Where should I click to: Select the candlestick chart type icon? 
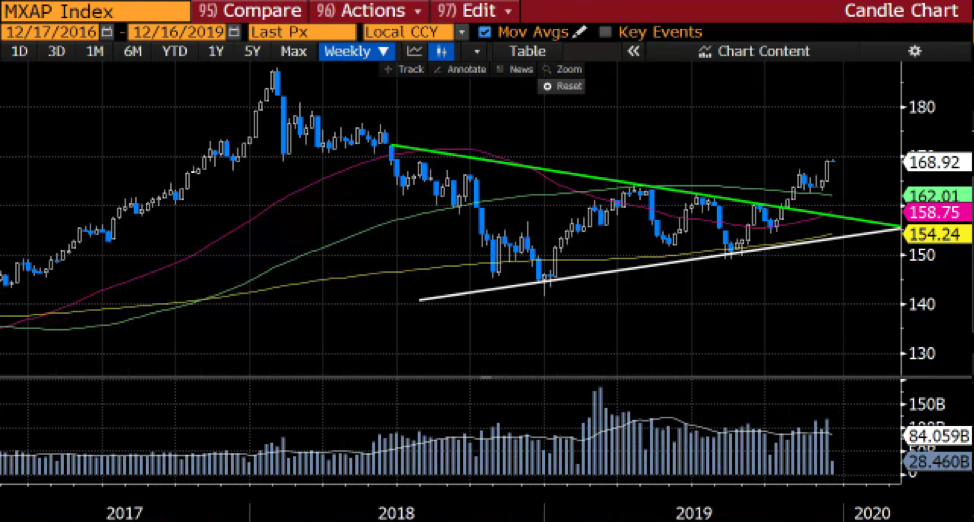pos(441,51)
